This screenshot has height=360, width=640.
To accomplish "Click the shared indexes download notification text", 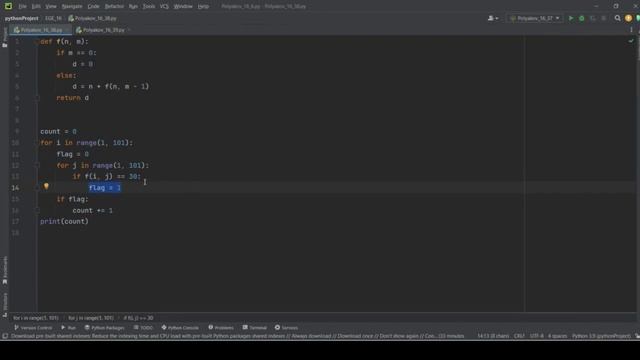I will (x=237, y=336).
